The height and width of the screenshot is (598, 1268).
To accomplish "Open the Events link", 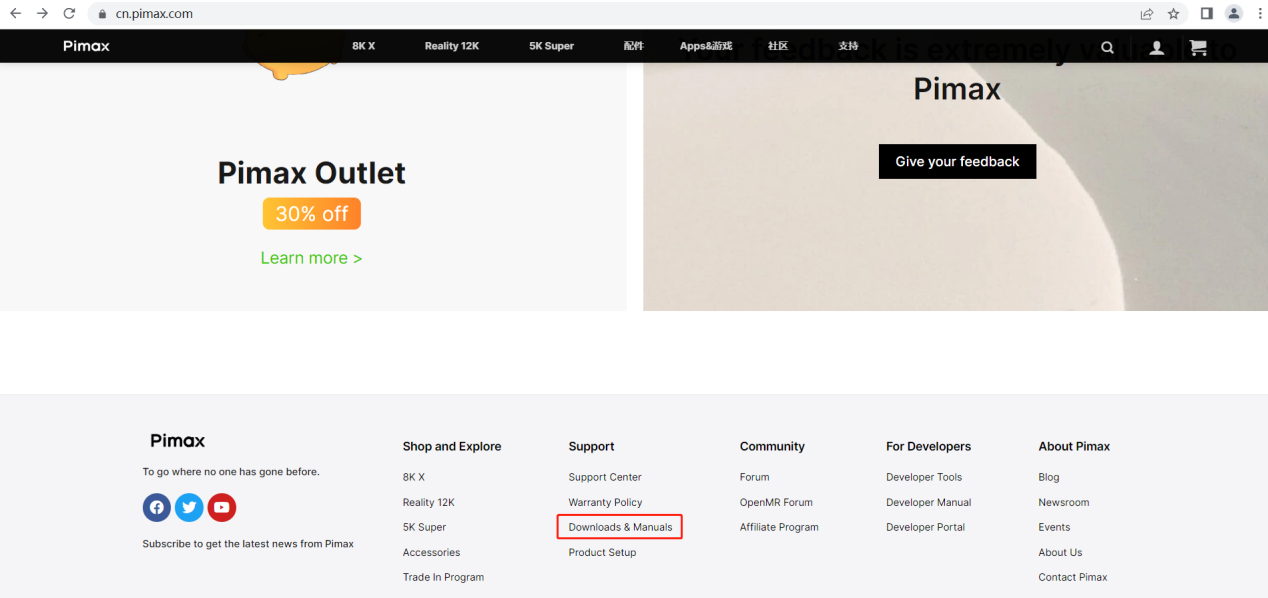I will (1055, 527).
